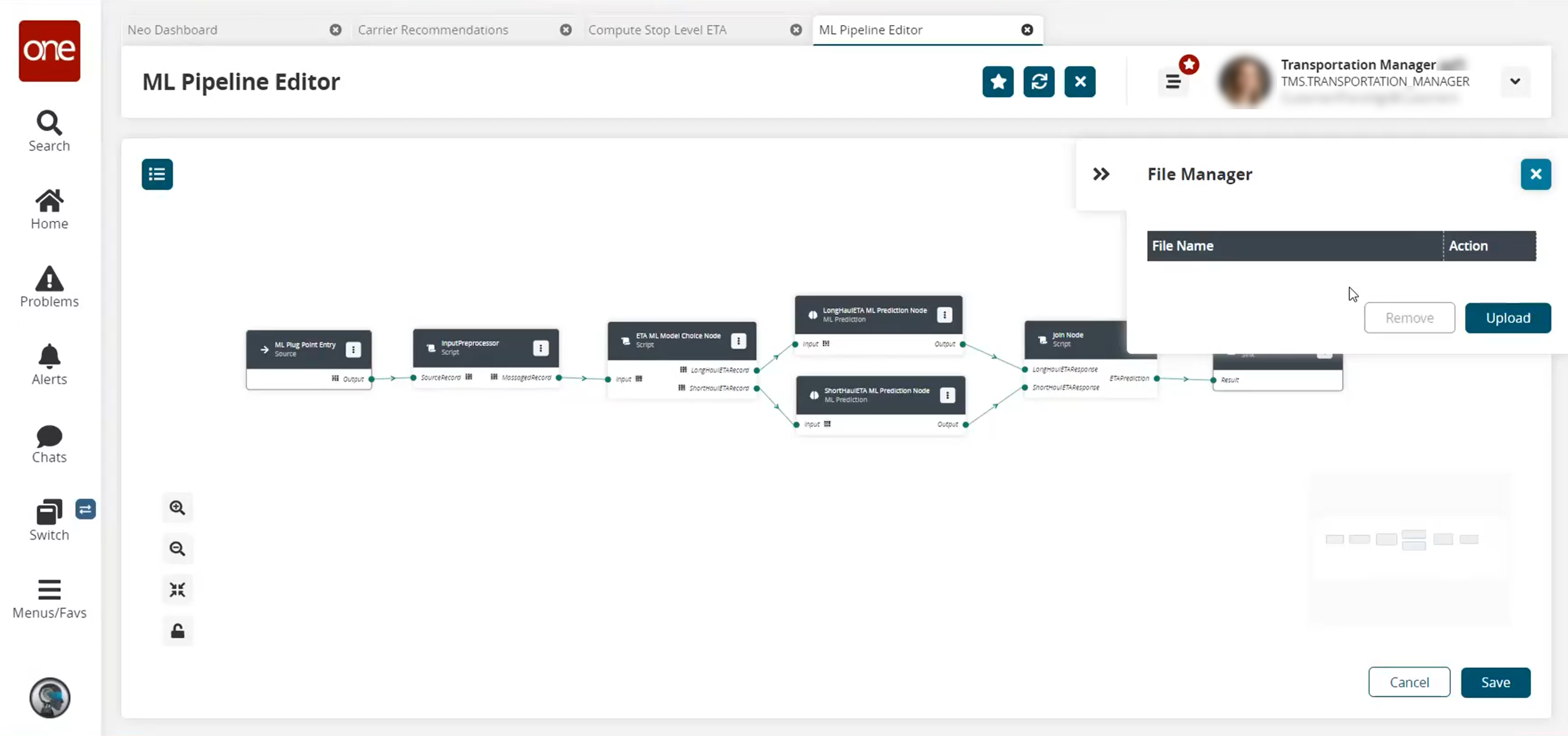Expand the File Manager chevron panel

1100,174
